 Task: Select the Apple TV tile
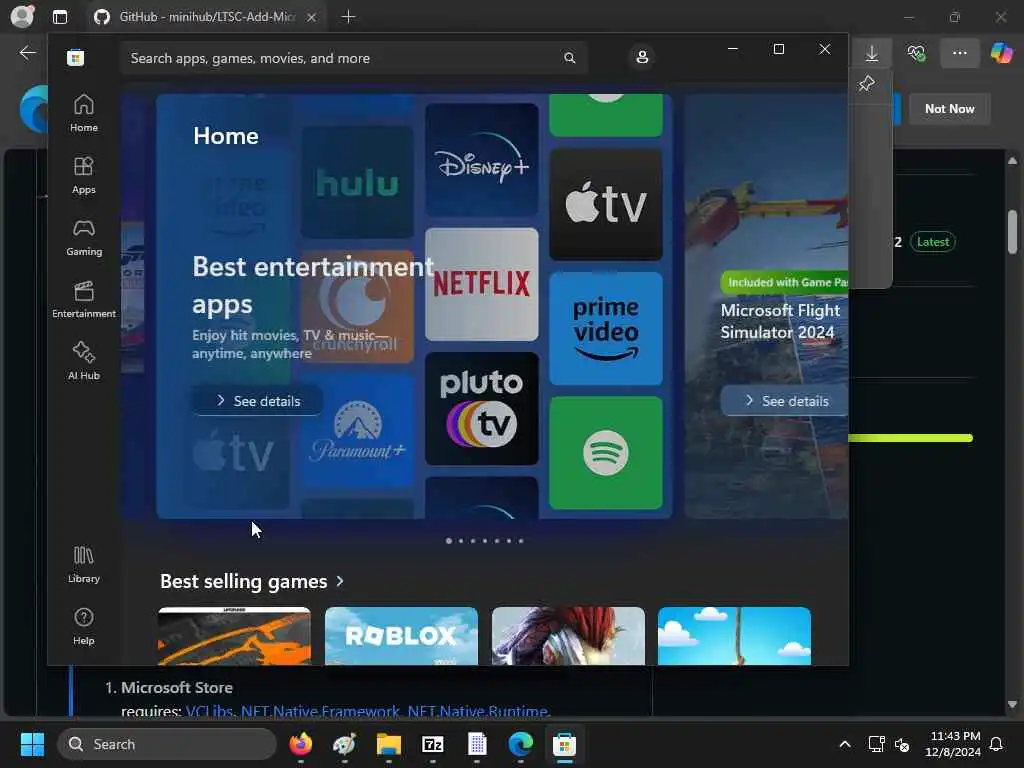(606, 204)
